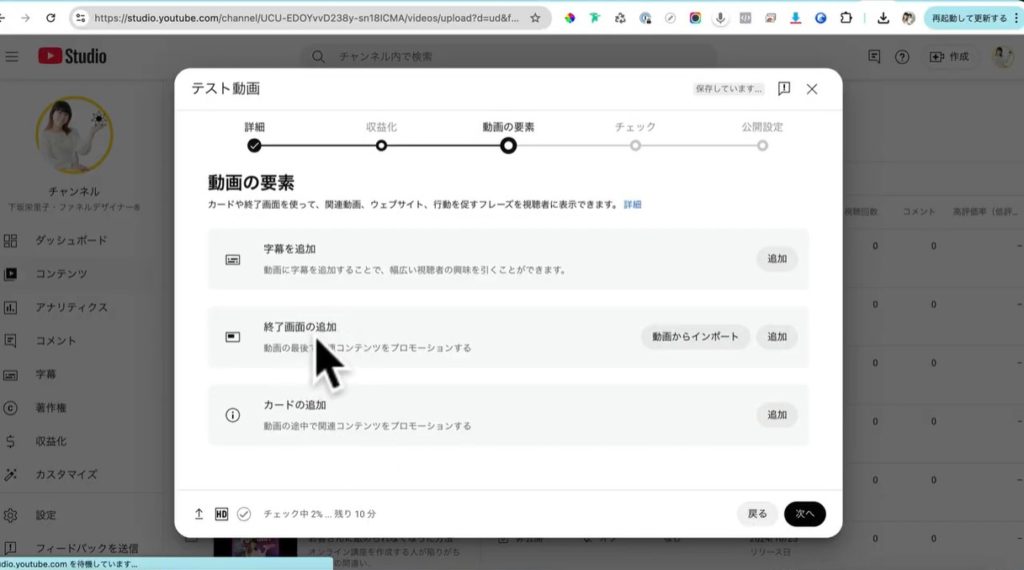1024x570 pixels.
Task: Open the 作成 create dropdown button
Action: click(x=949, y=57)
